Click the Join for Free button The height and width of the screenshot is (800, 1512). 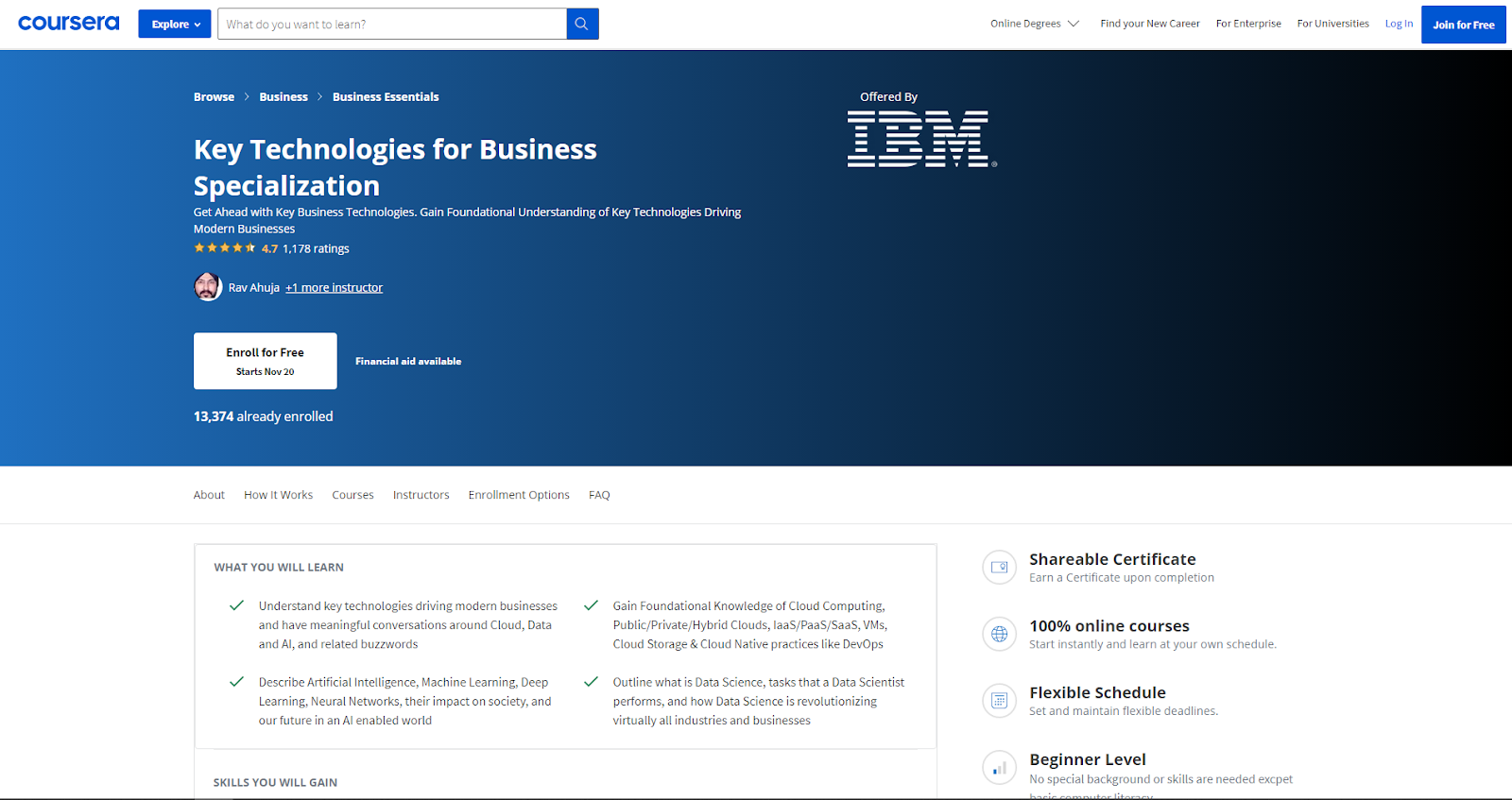pos(1464,25)
